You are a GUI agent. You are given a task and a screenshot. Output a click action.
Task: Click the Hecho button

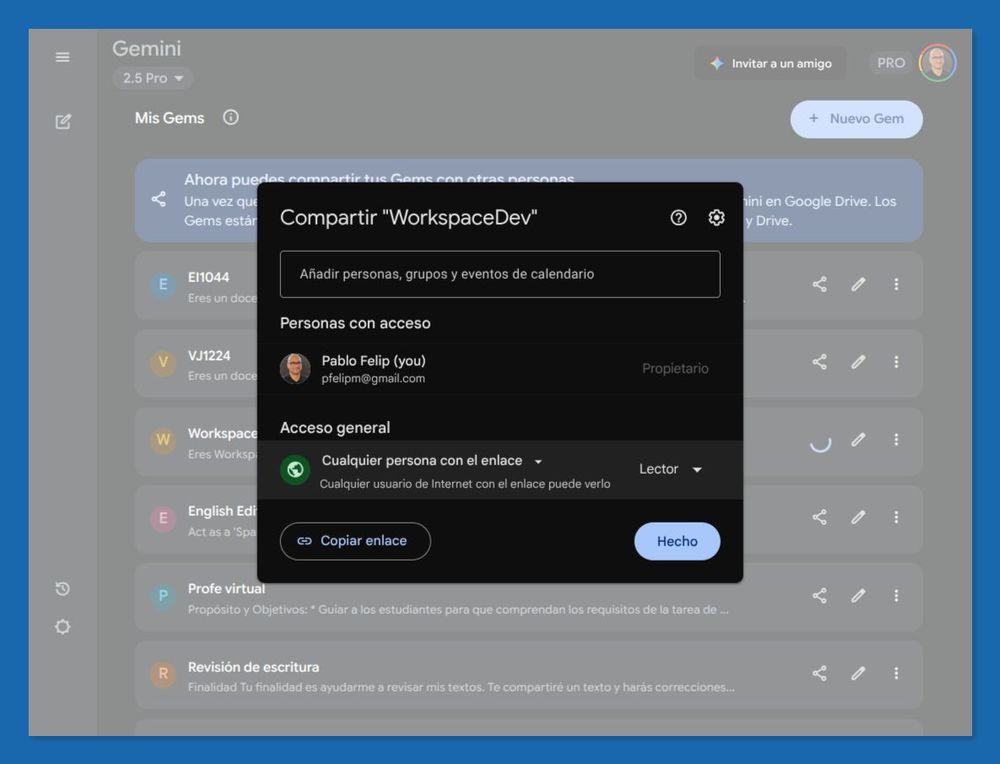[x=677, y=541]
